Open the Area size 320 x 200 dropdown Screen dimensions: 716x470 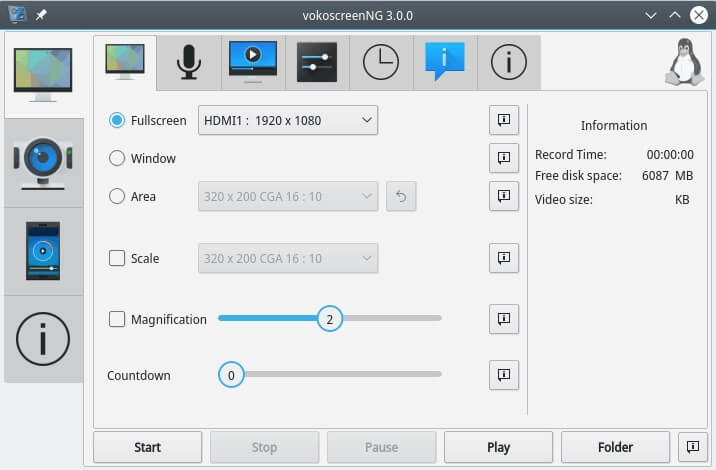[288, 196]
